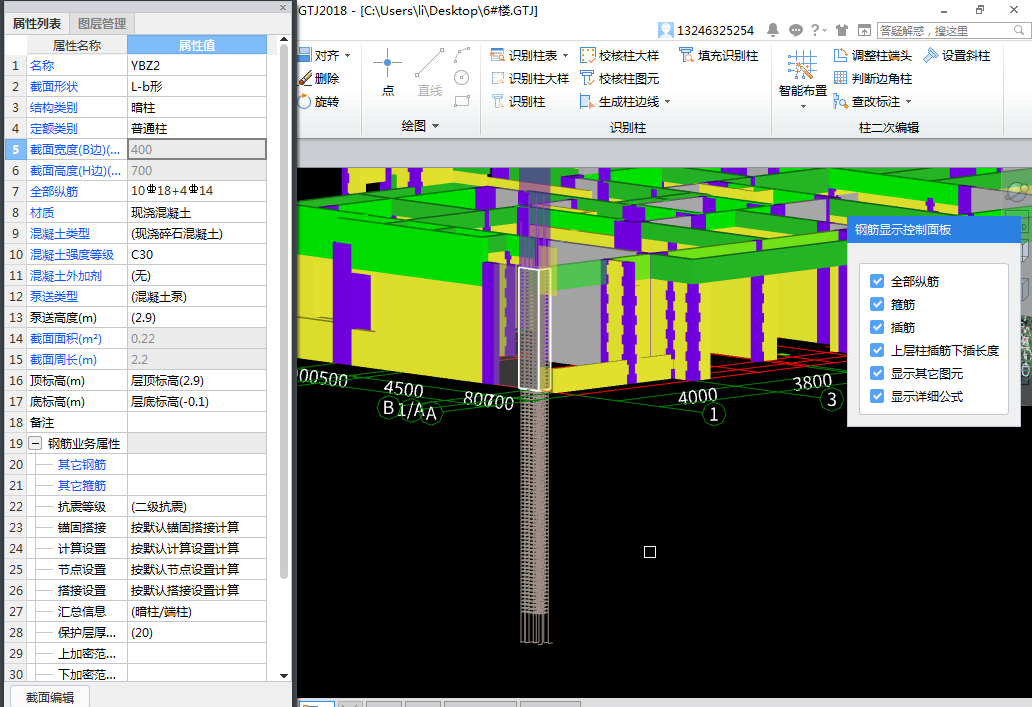Viewport: 1032px width, 707px height.
Task: Click 校核柱大样 tool
Action: point(619,55)
